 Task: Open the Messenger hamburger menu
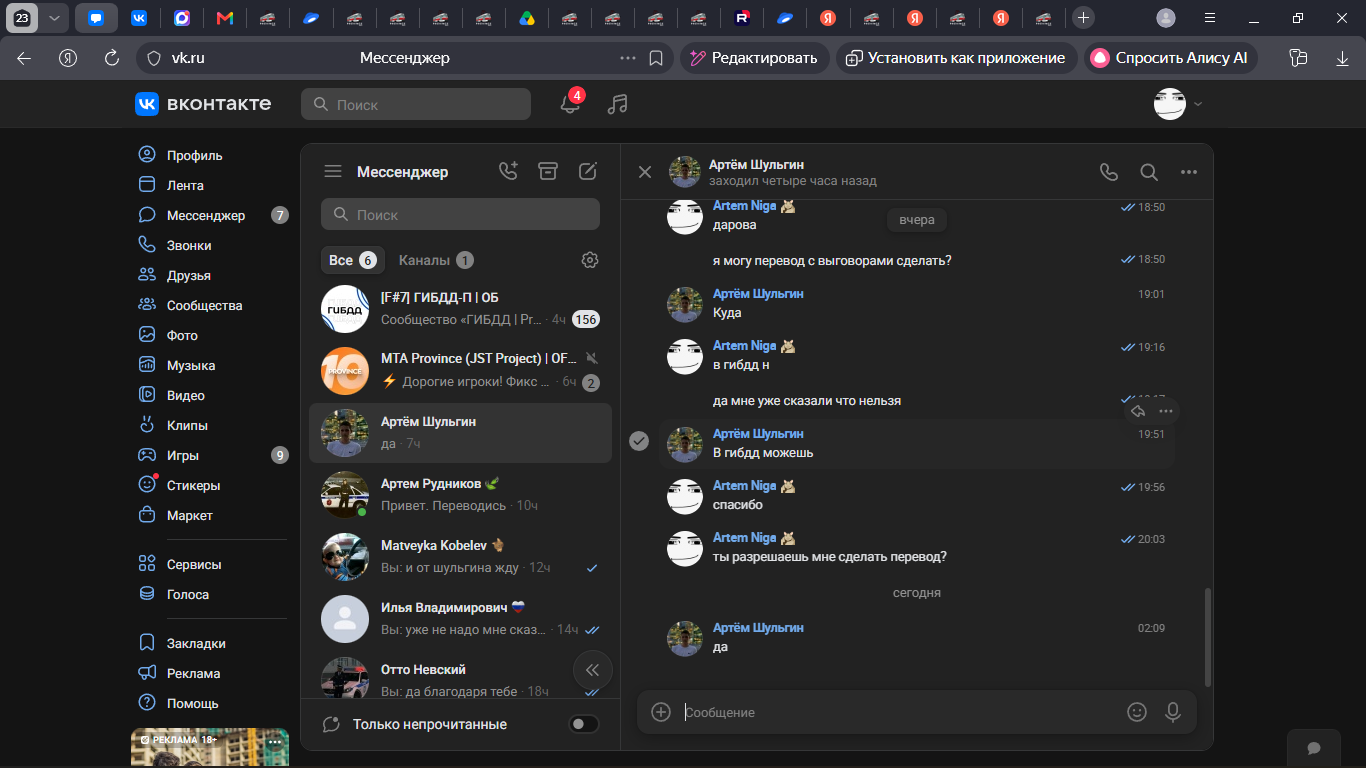333,172
